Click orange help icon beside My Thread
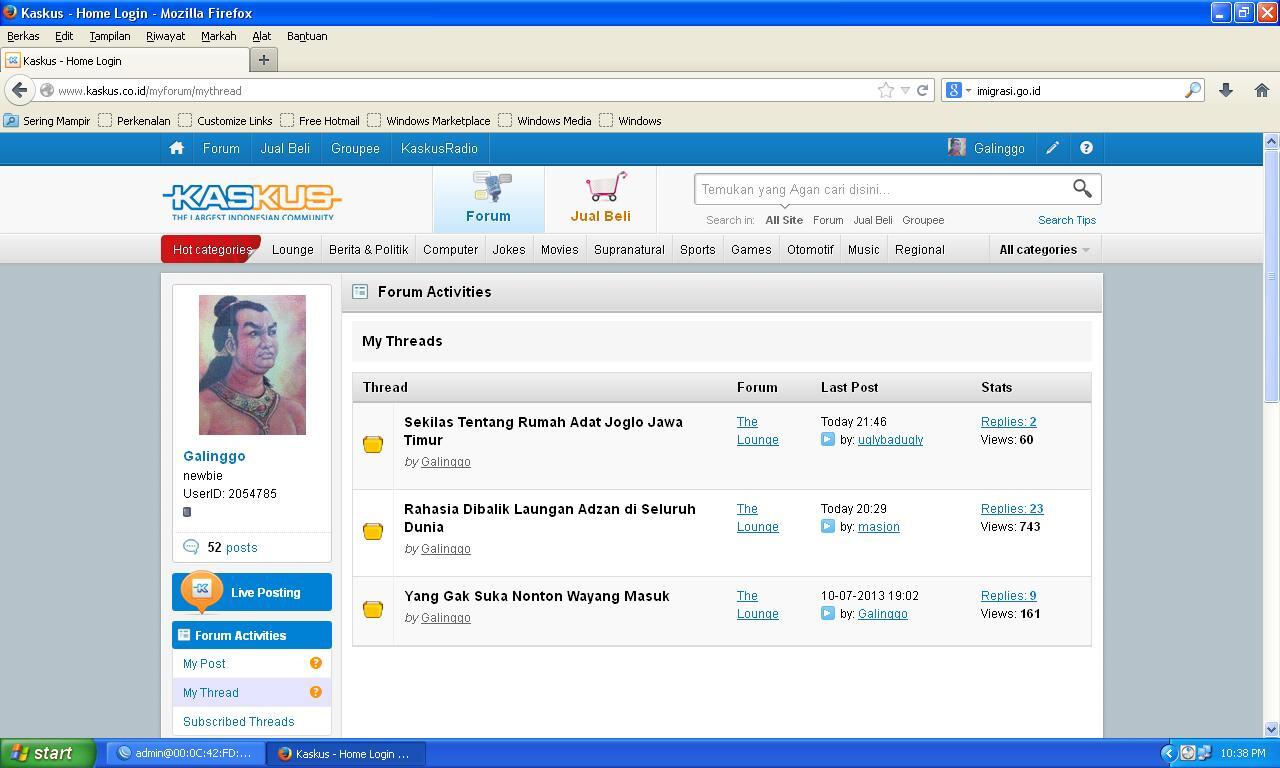1280x768 pixels. tap(316, 692)
